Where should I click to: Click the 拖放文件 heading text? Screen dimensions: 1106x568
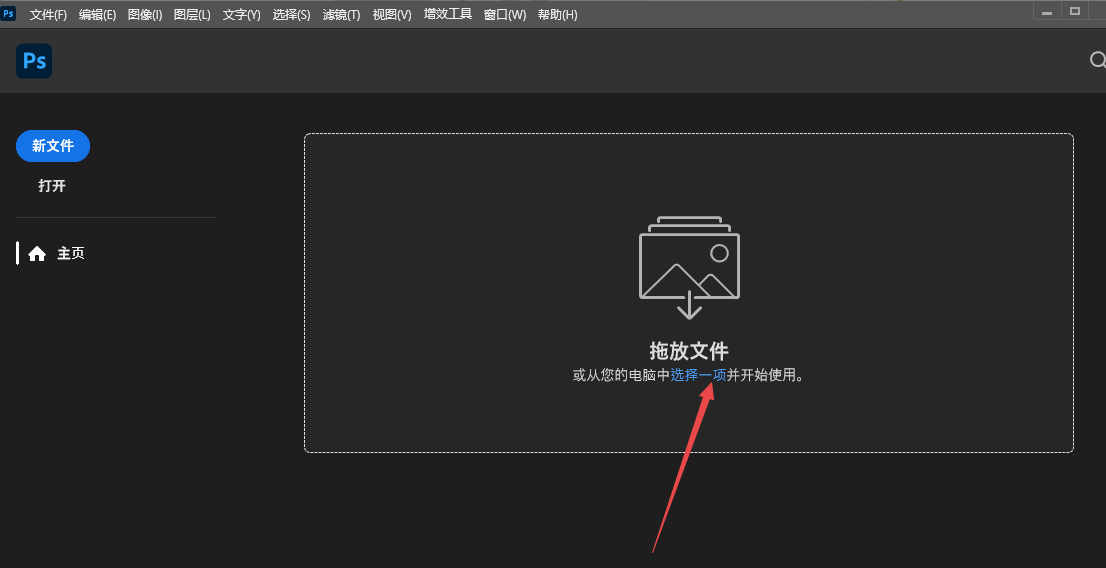click(689, 351)
